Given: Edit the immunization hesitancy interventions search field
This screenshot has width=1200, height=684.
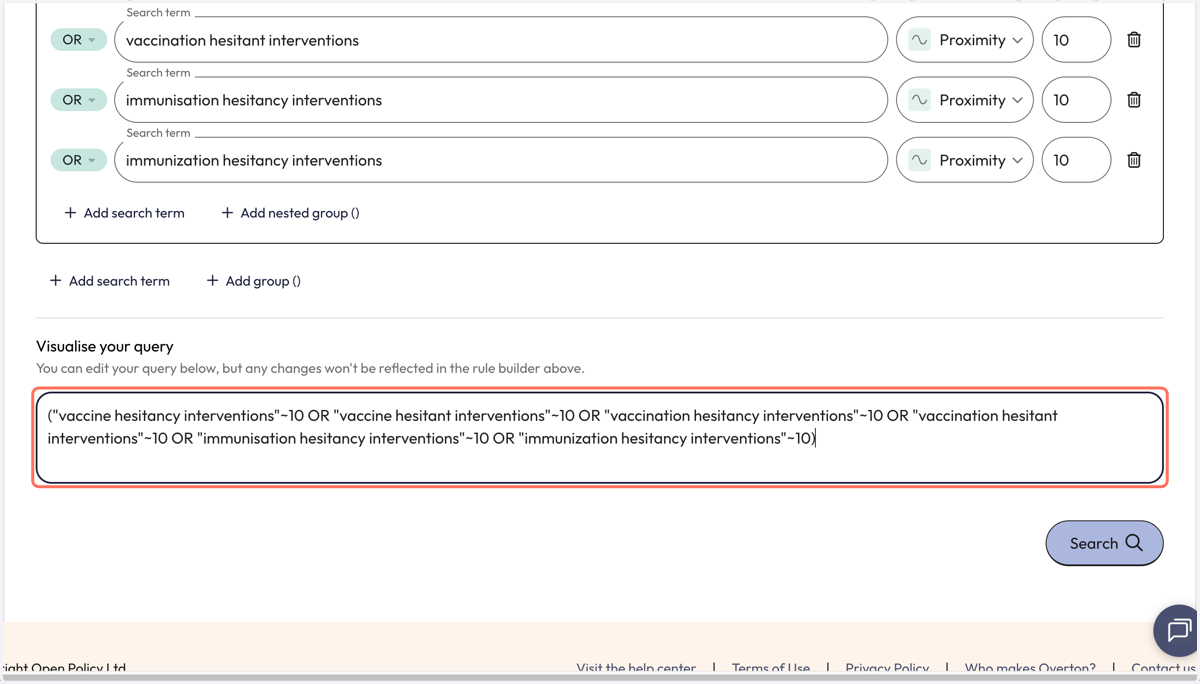Looking at the screenshot, I should click(501, 160).
